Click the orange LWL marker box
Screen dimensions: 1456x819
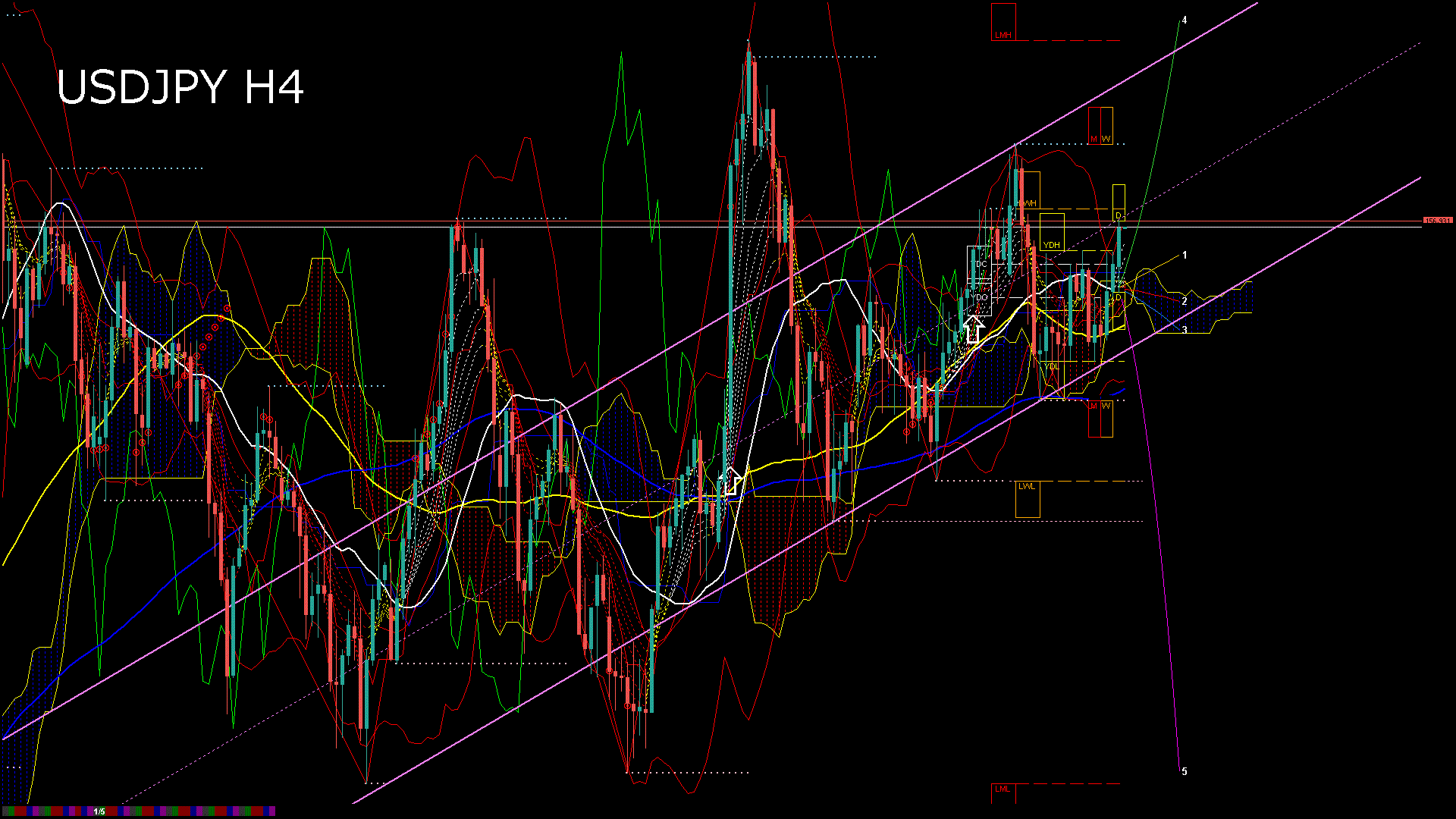coord(1028,498)
